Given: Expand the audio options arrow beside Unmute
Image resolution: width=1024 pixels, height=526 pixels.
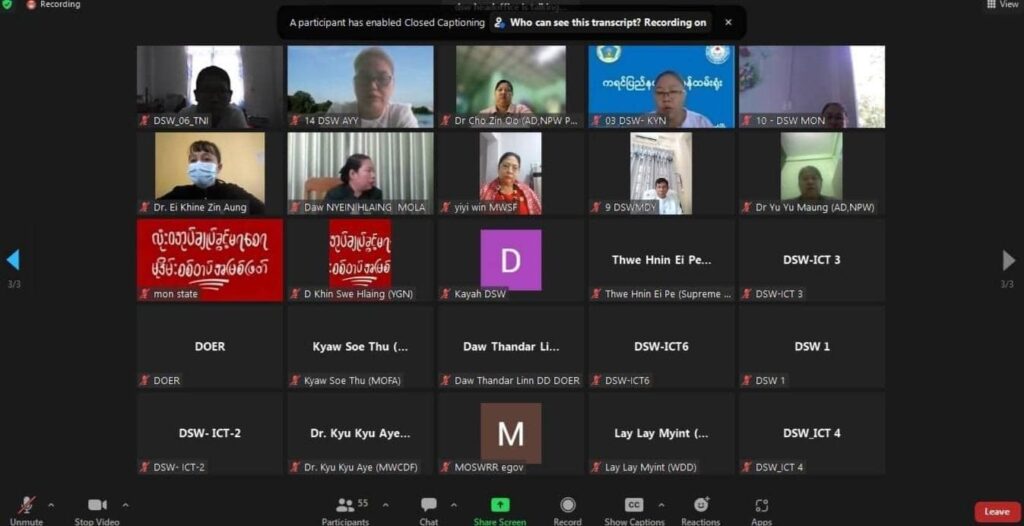Looking at the screenshot, I should [x=51, y=504].
